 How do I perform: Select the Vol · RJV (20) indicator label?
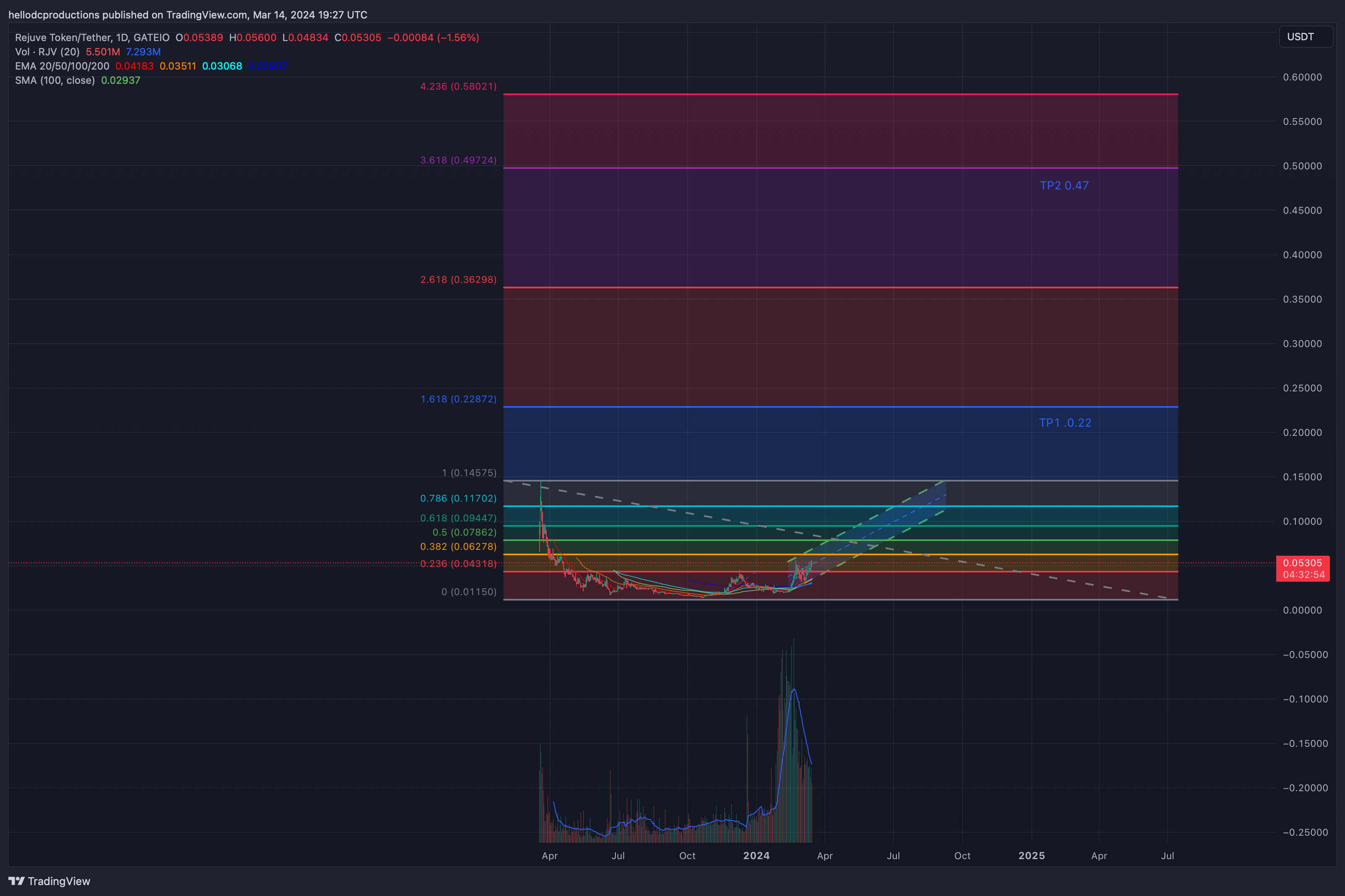[47, 52]
